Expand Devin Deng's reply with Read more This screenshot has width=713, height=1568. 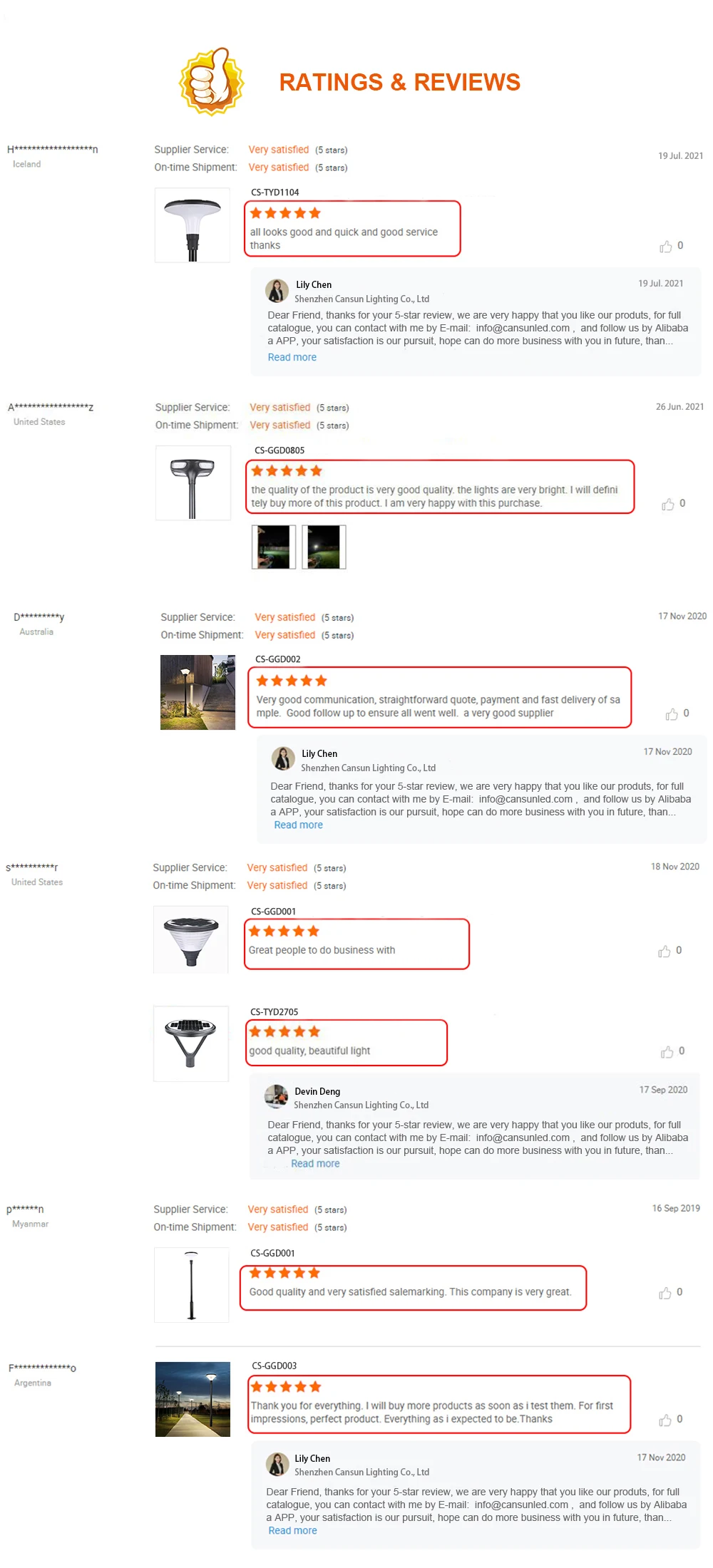[315, 1163]
